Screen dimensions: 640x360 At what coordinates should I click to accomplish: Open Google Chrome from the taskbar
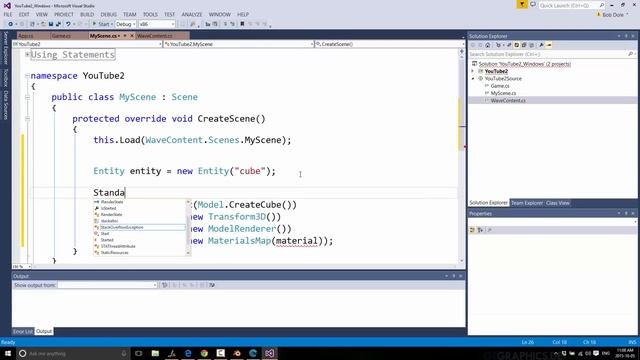point(204,353)
